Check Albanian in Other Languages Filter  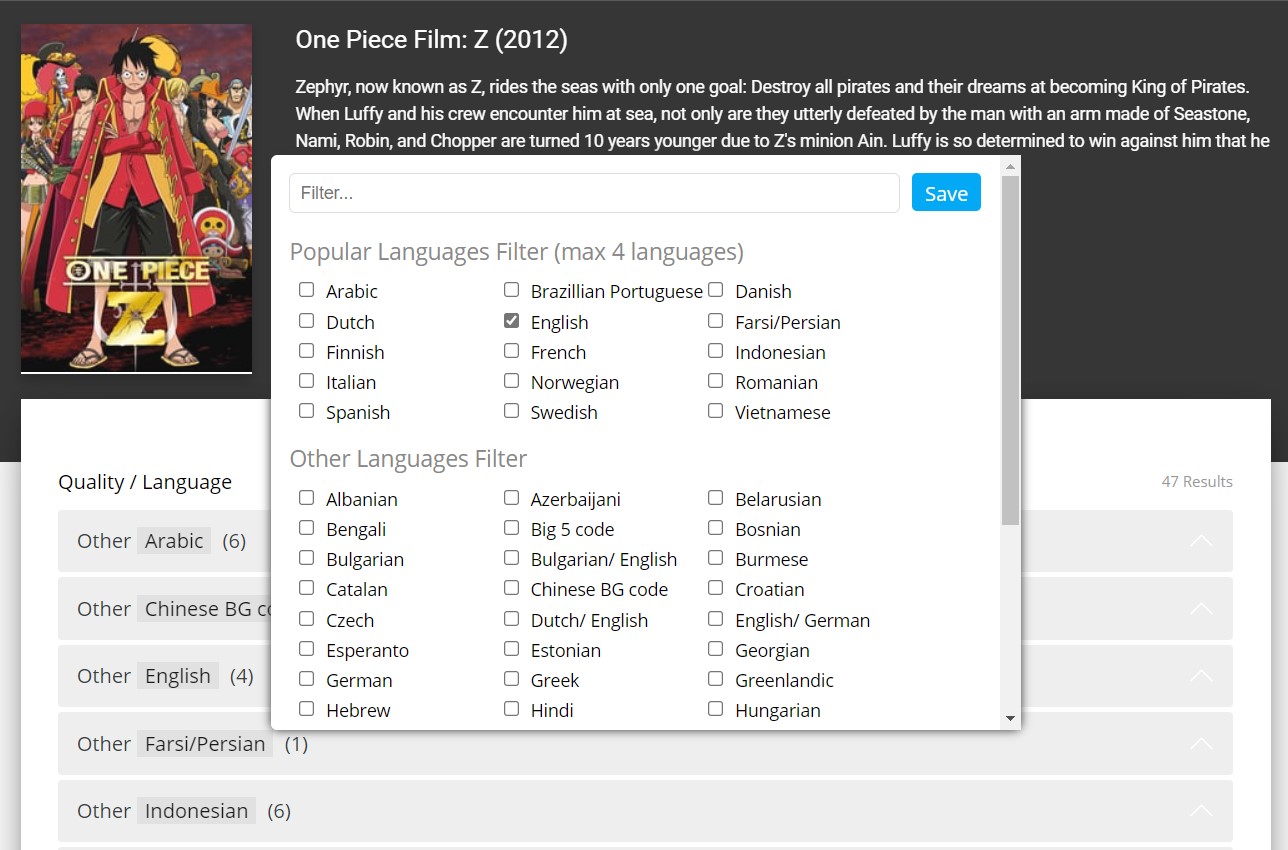(x=306, y=497)
